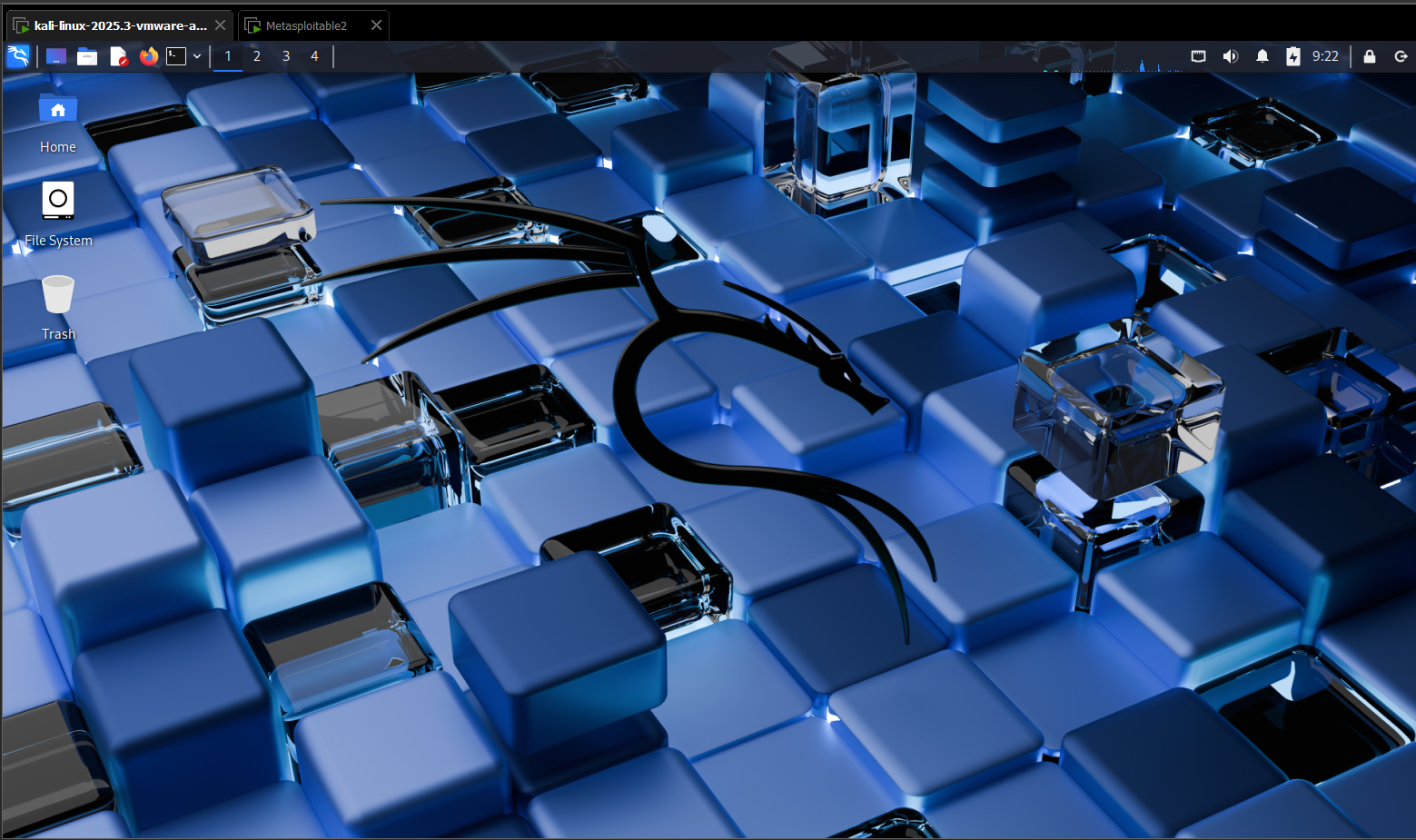Click the 9:22 clock
Screen dimensions: 1416x840
pos(1325,56)
